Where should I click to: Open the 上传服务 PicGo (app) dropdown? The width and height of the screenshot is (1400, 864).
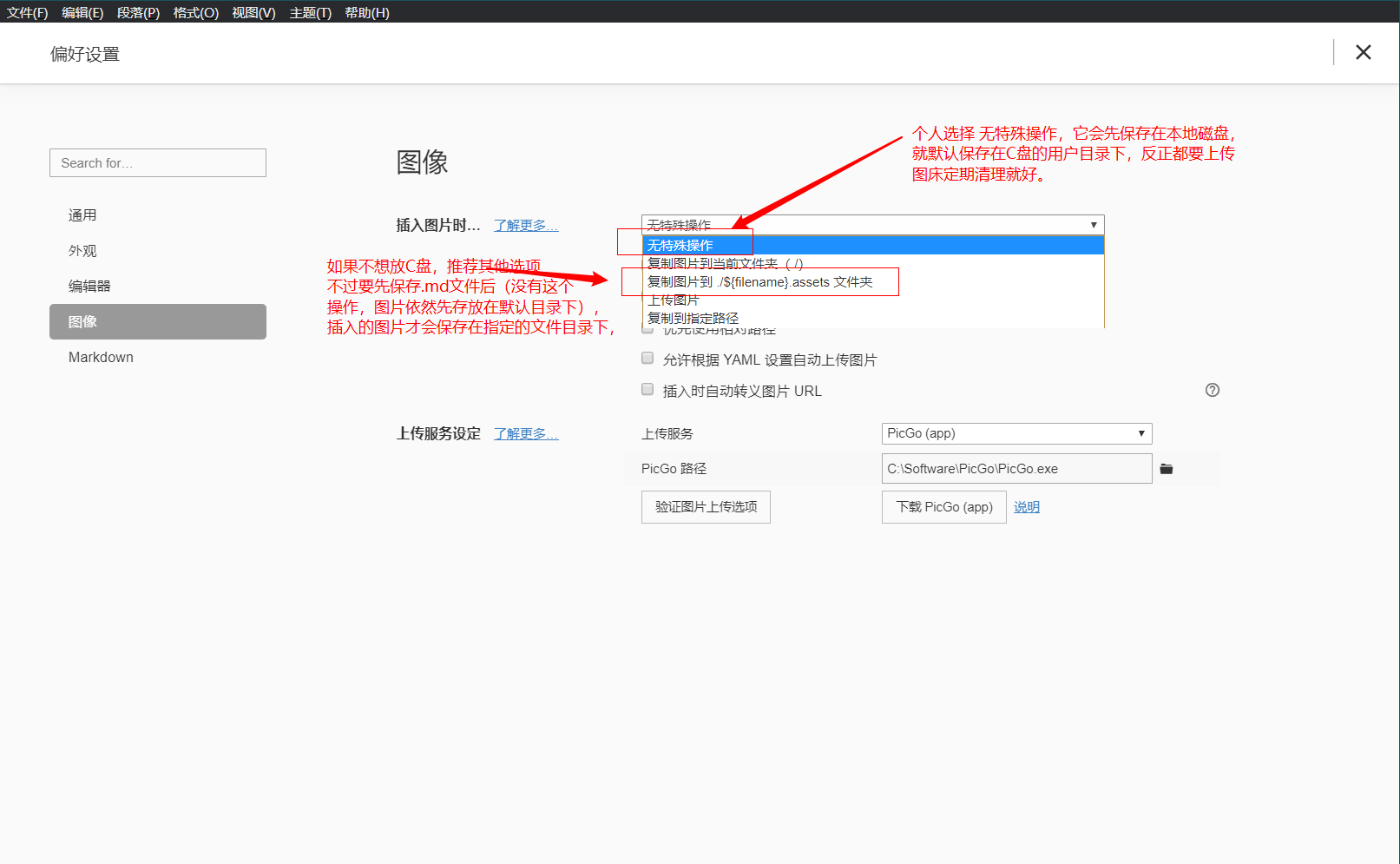pyautogui.click(x=1016, y=433)
